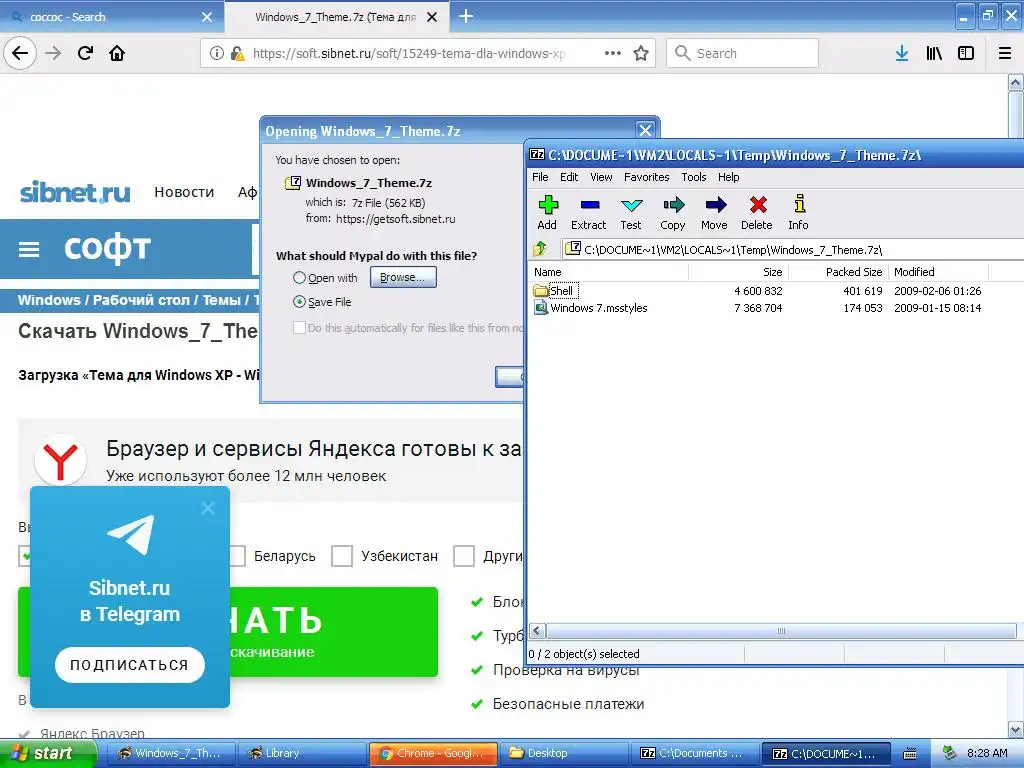Open the Edit menu in 7-Zip
This screenshot has height=768, width=1024.
(x=569, y=177)
